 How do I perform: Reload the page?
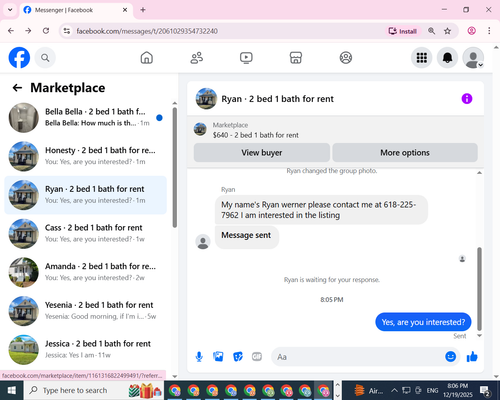(46, 31)
